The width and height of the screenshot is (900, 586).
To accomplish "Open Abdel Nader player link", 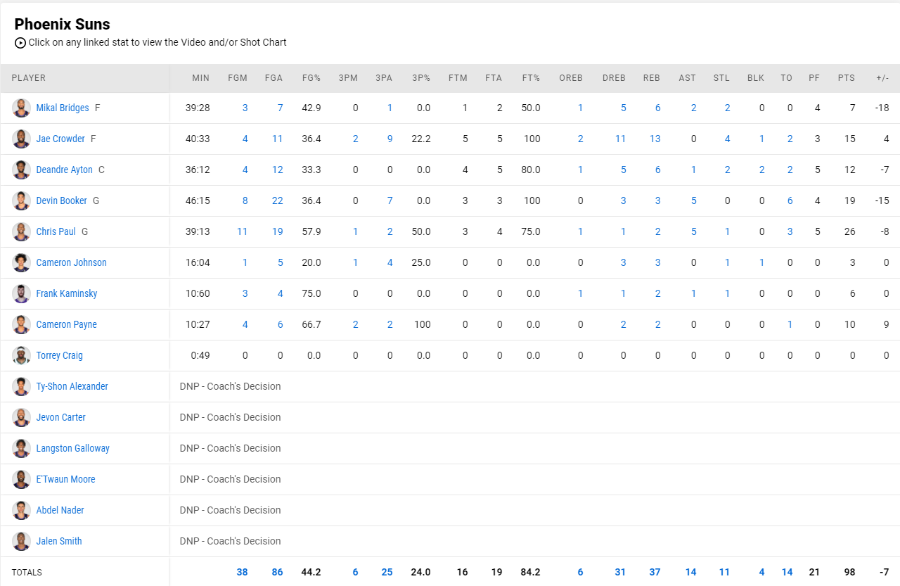I will coord(60,511).
